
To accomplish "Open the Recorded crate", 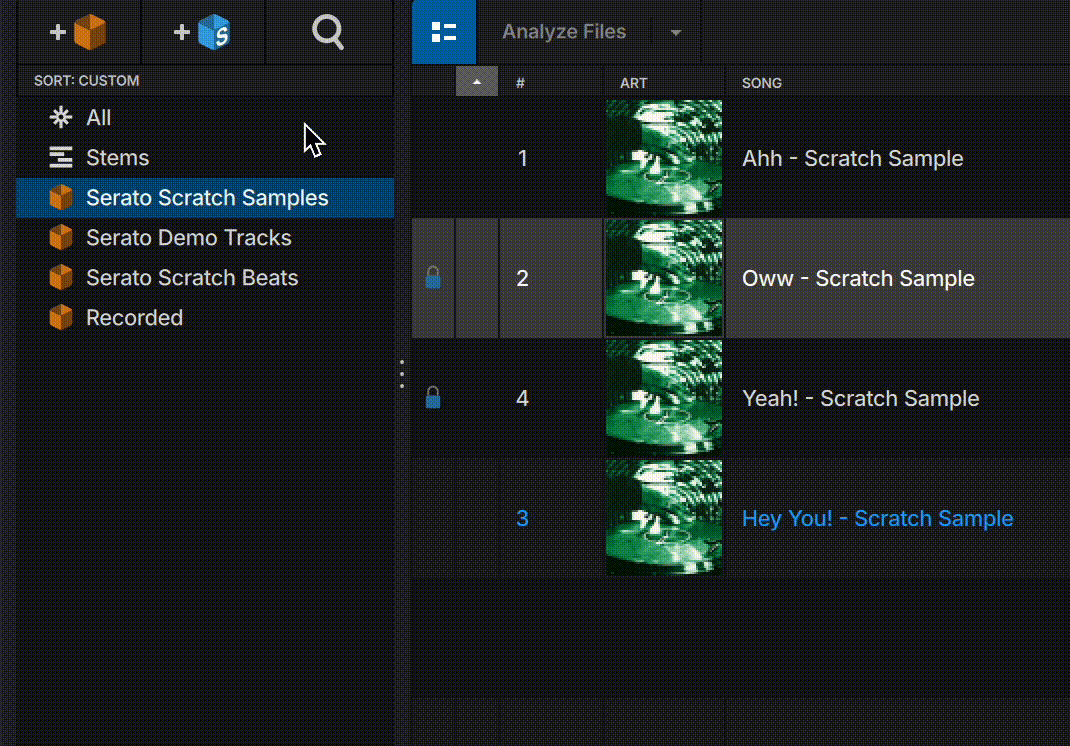I will (205, 317).
